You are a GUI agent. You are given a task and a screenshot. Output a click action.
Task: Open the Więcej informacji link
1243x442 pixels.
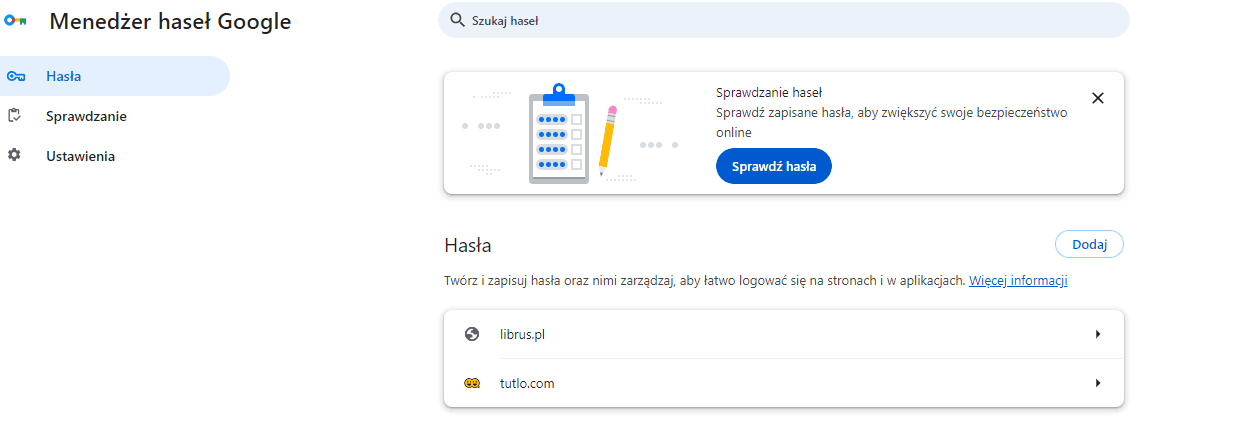(1018, 281)
